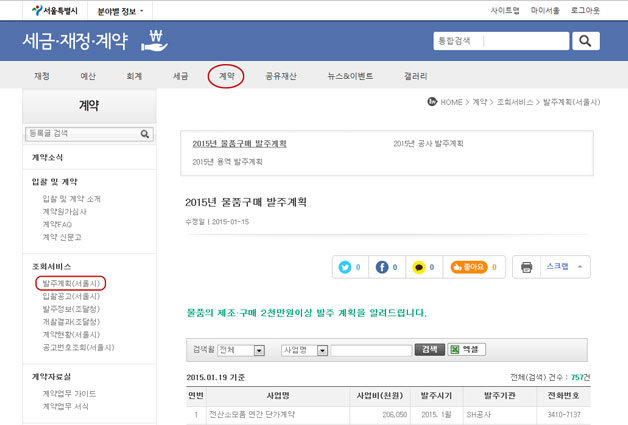
Task: Click the sidebar search magnifier icon
Action: 145,133
